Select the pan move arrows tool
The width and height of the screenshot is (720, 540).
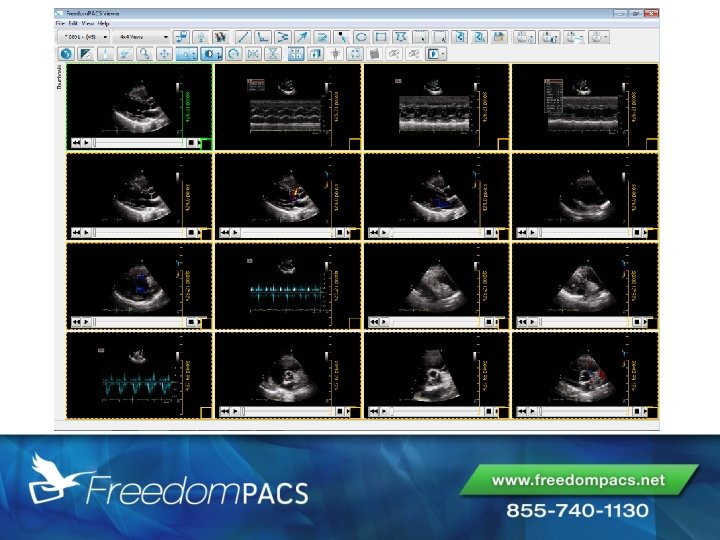(x=164, y=54)
